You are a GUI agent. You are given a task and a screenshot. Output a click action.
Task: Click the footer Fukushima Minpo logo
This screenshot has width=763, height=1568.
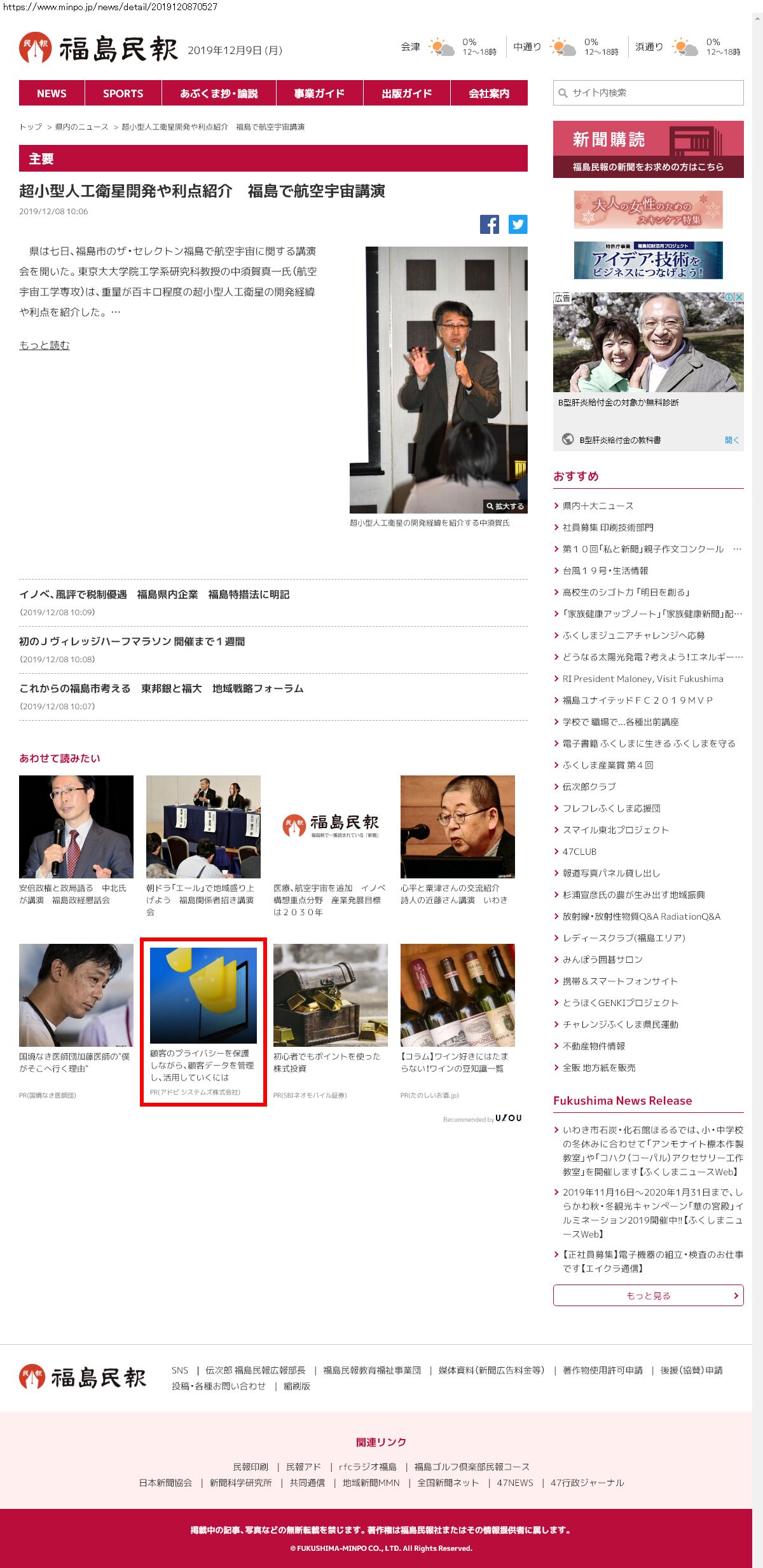[83, 1377]
